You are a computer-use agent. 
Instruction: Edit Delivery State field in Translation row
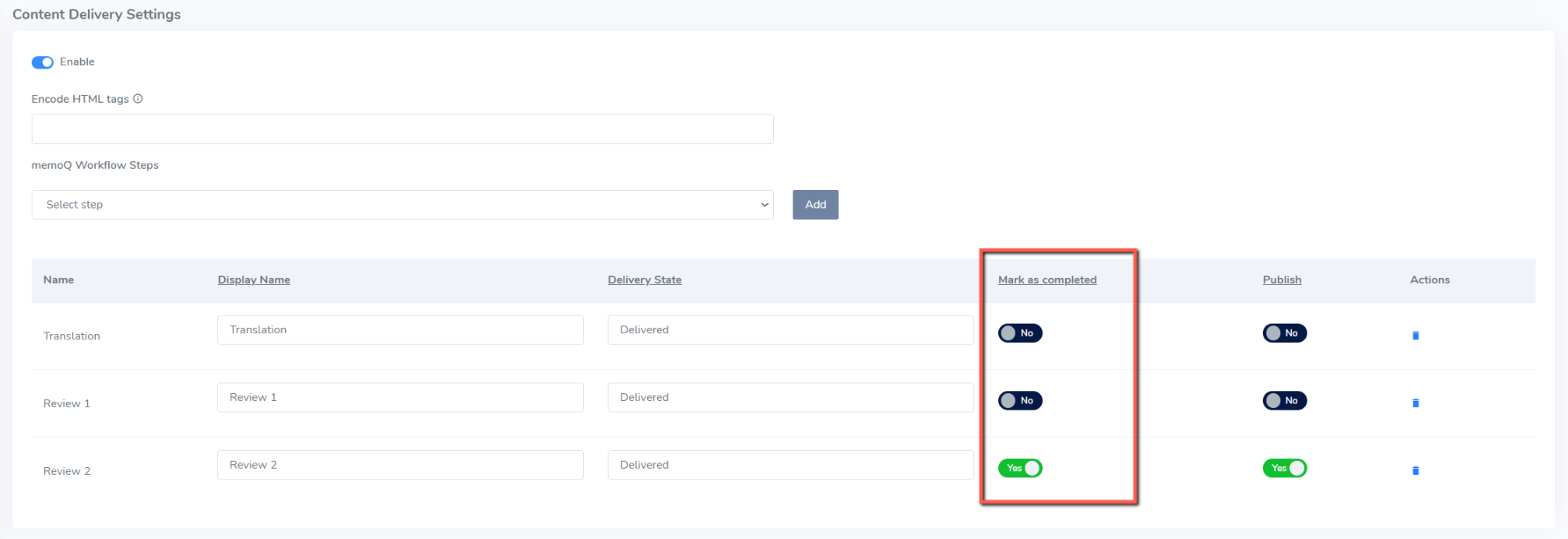coord(791,330)
